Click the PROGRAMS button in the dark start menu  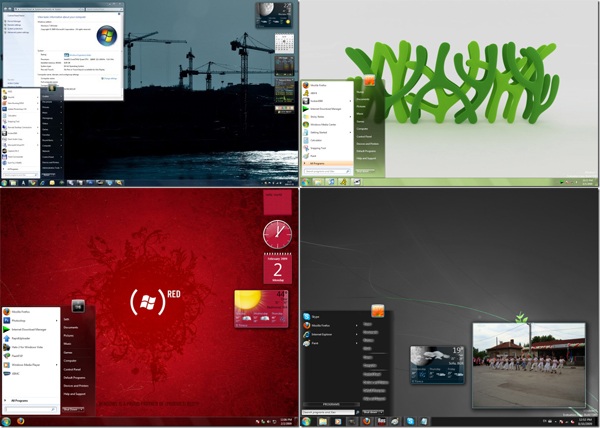coord(331,404)
